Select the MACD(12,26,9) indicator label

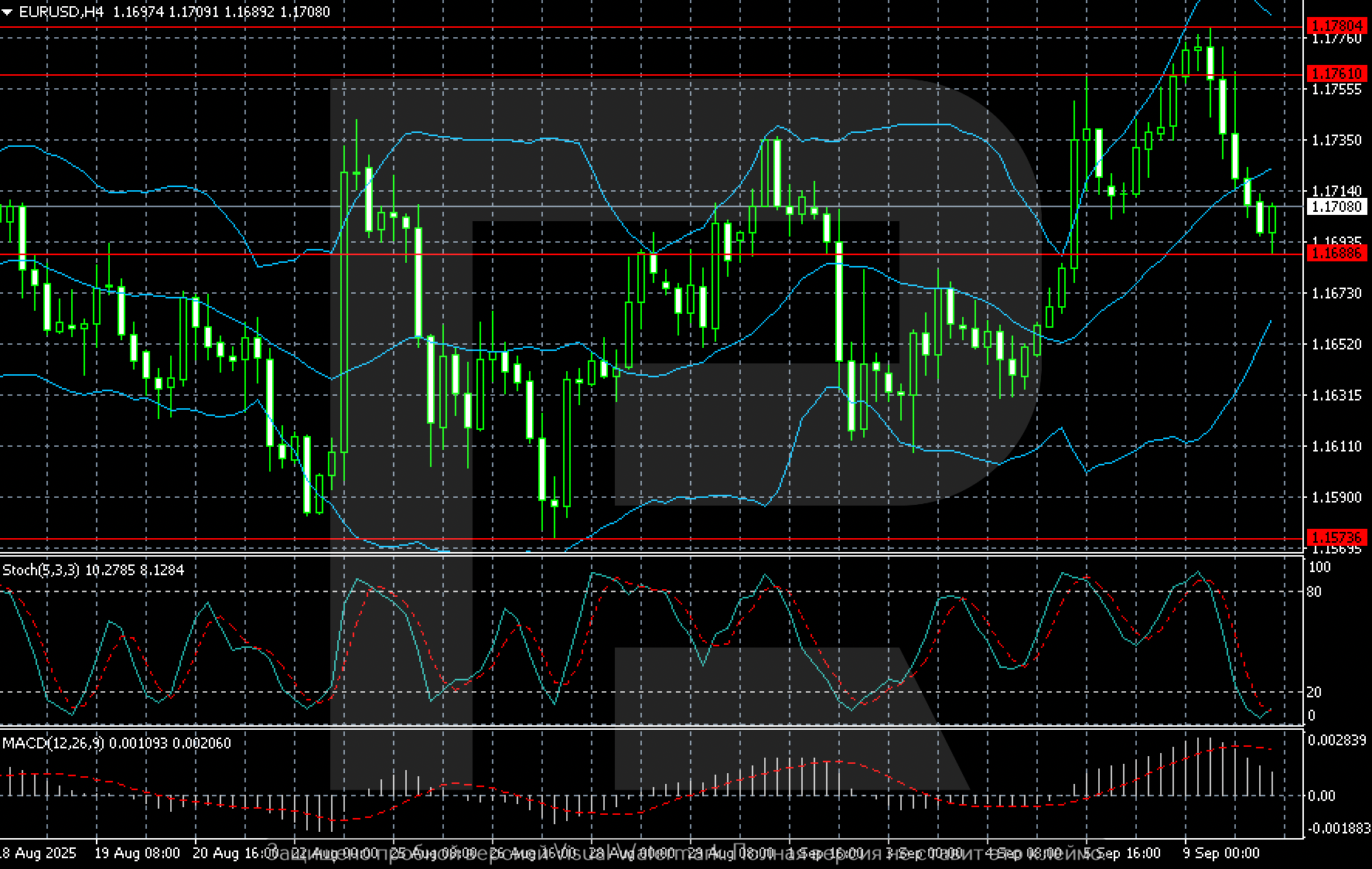coord(53,744)
